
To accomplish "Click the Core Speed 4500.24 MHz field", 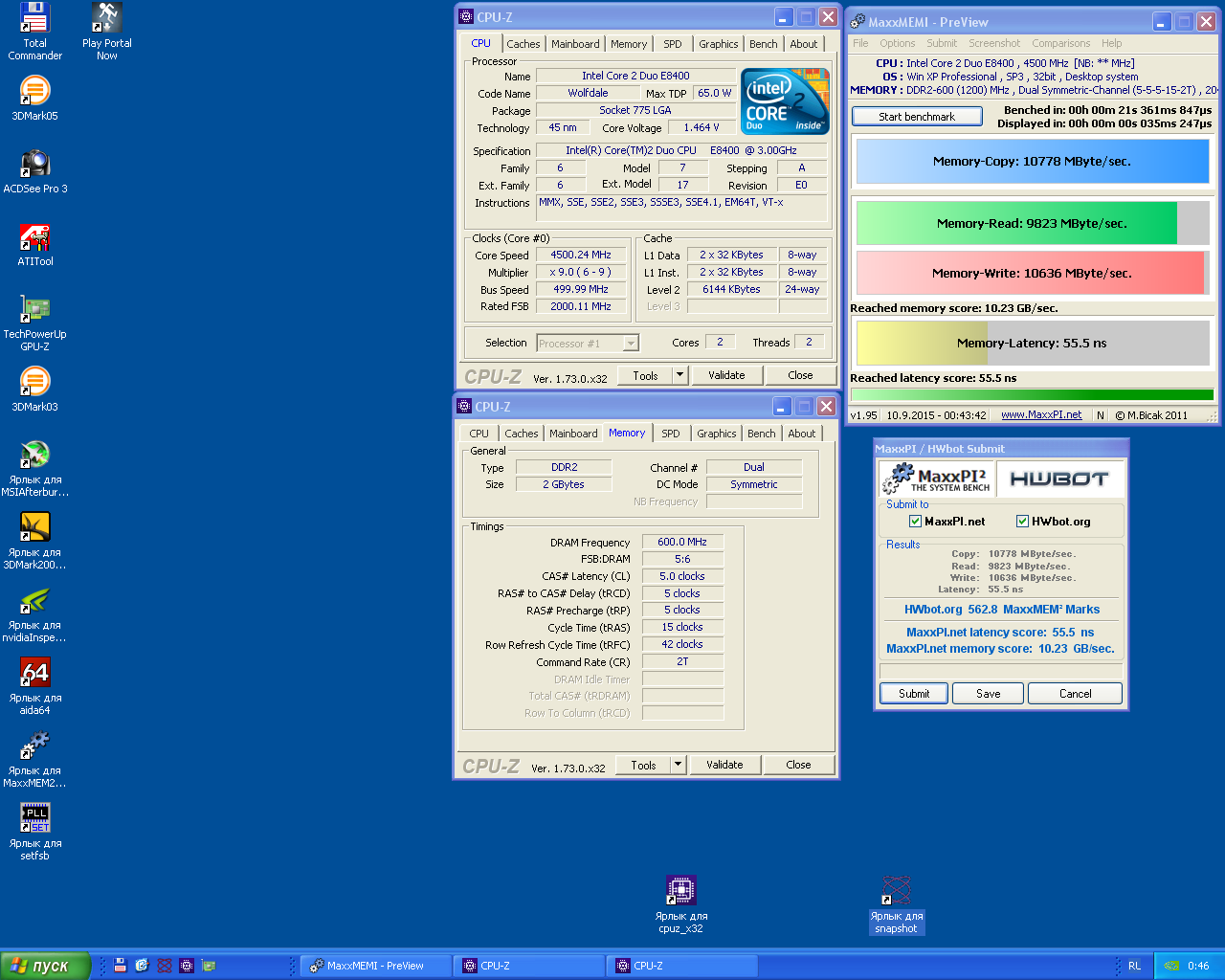I will point(580,255).
